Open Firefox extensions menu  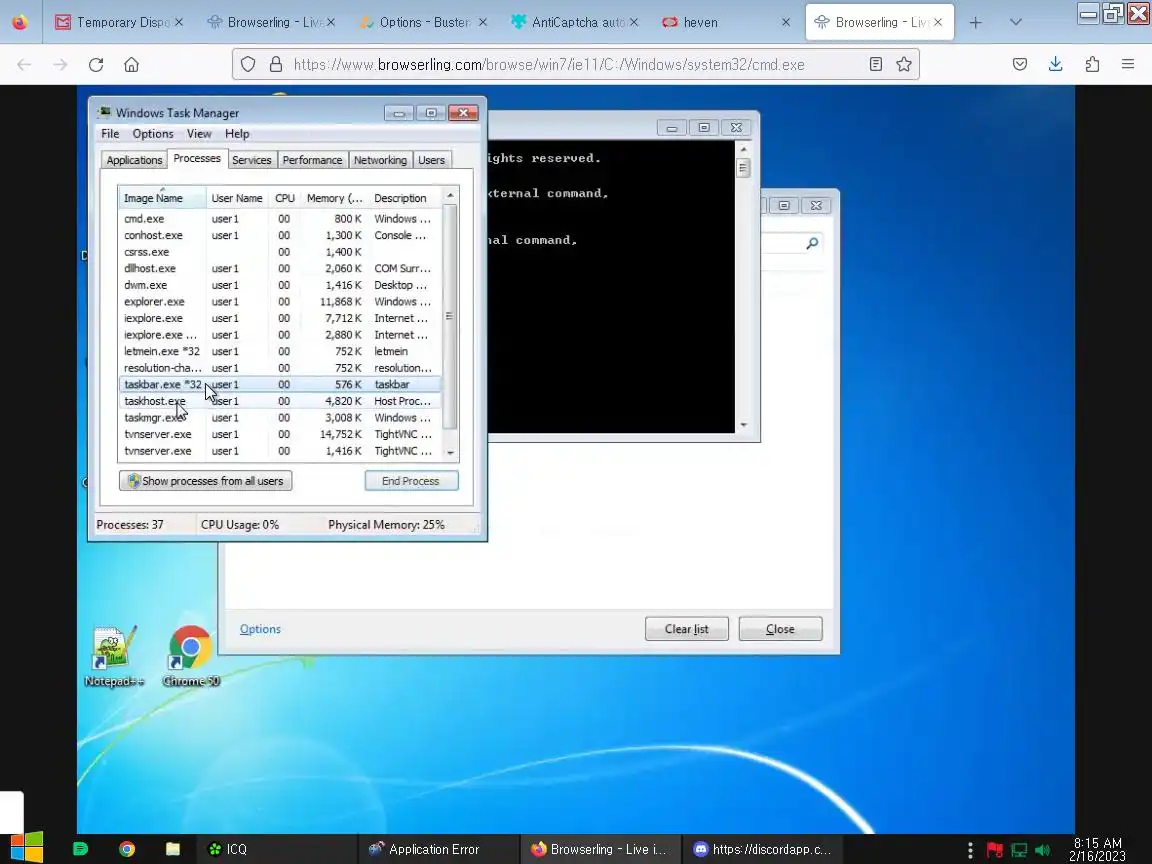[1092, 65]
